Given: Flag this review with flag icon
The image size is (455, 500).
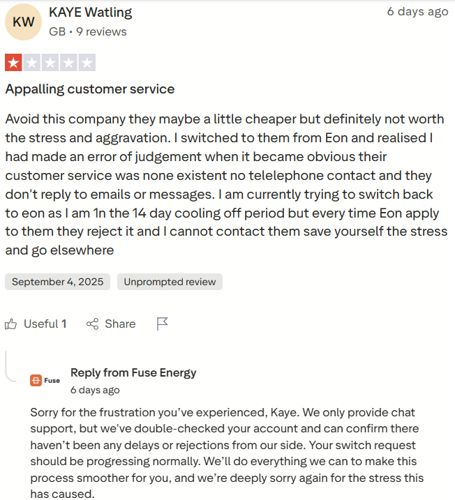Looking at the screenshot, I should point(162,324).
